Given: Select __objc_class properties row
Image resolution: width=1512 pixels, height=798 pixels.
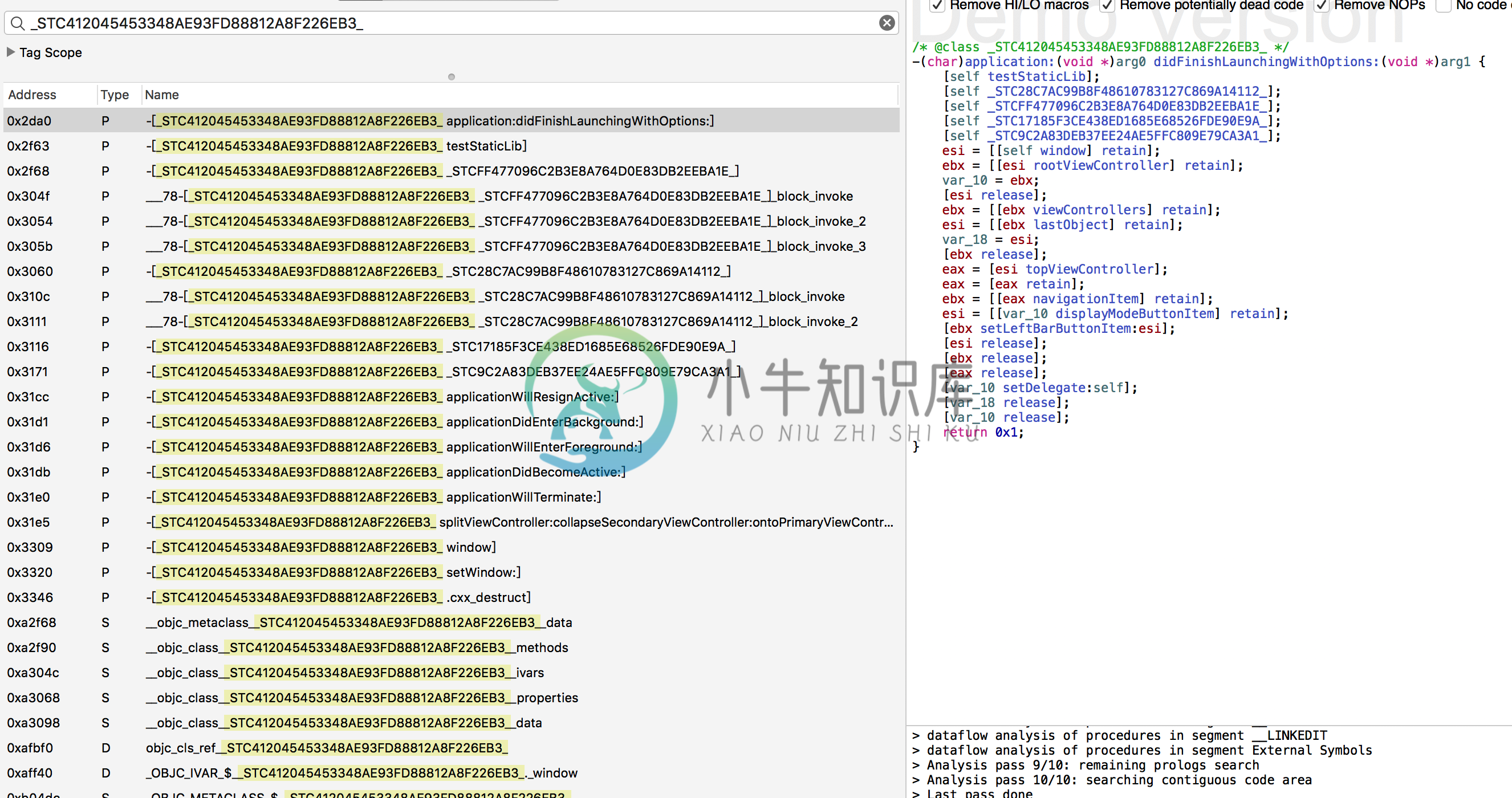Looking at the screenshot, I should [451, 698].
